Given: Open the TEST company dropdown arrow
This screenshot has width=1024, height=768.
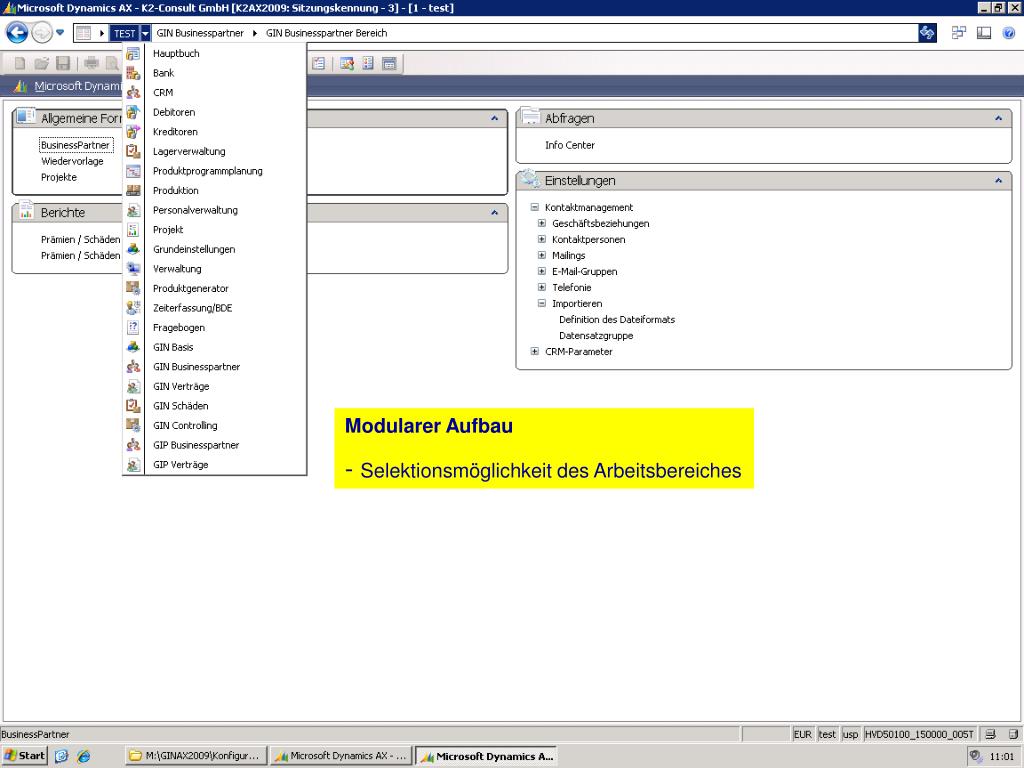Looking at the screenshot, I should point(145,33).
